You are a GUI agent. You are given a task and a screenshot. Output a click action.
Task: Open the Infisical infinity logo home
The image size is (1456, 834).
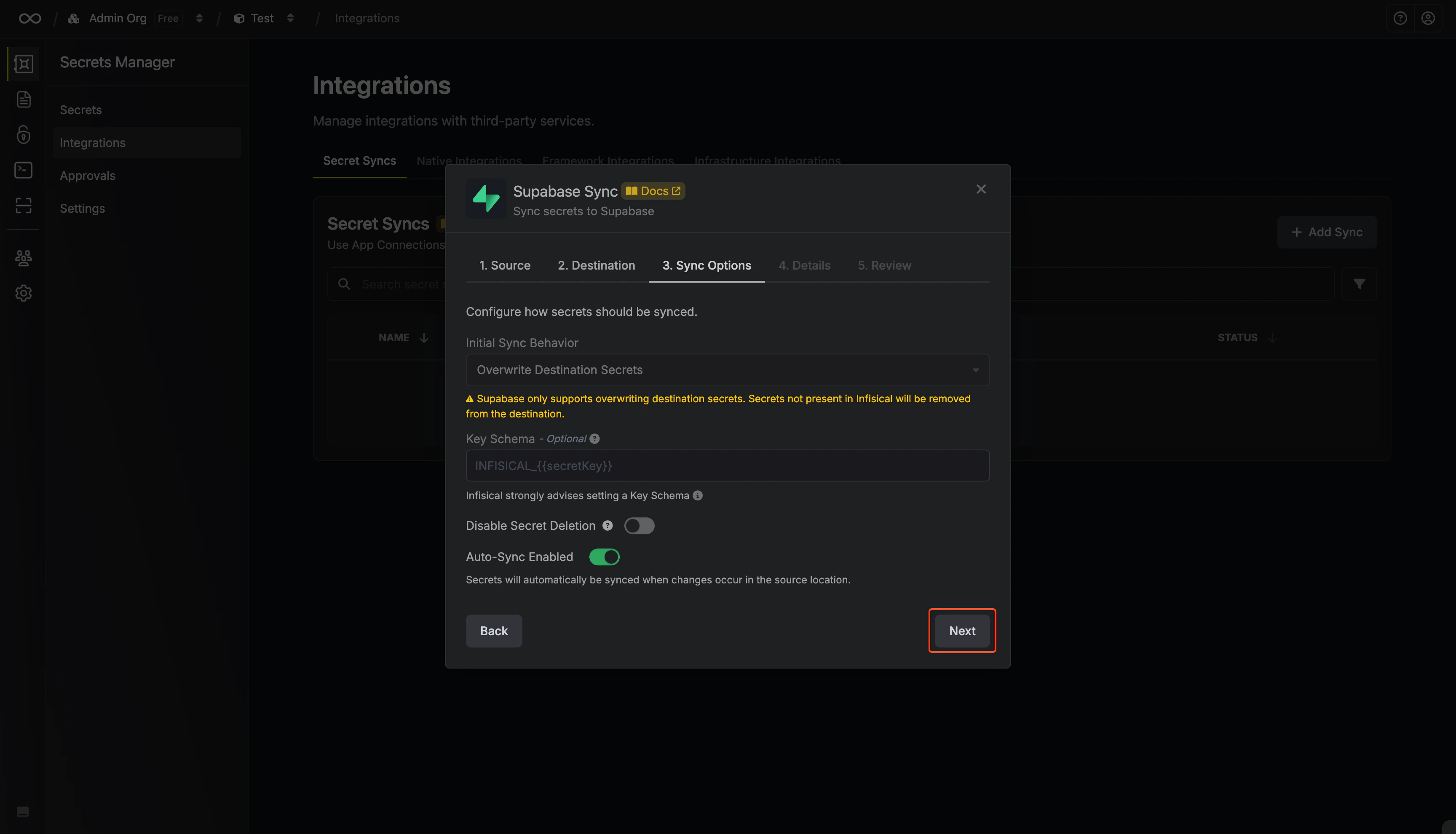[x=30, y=19]
